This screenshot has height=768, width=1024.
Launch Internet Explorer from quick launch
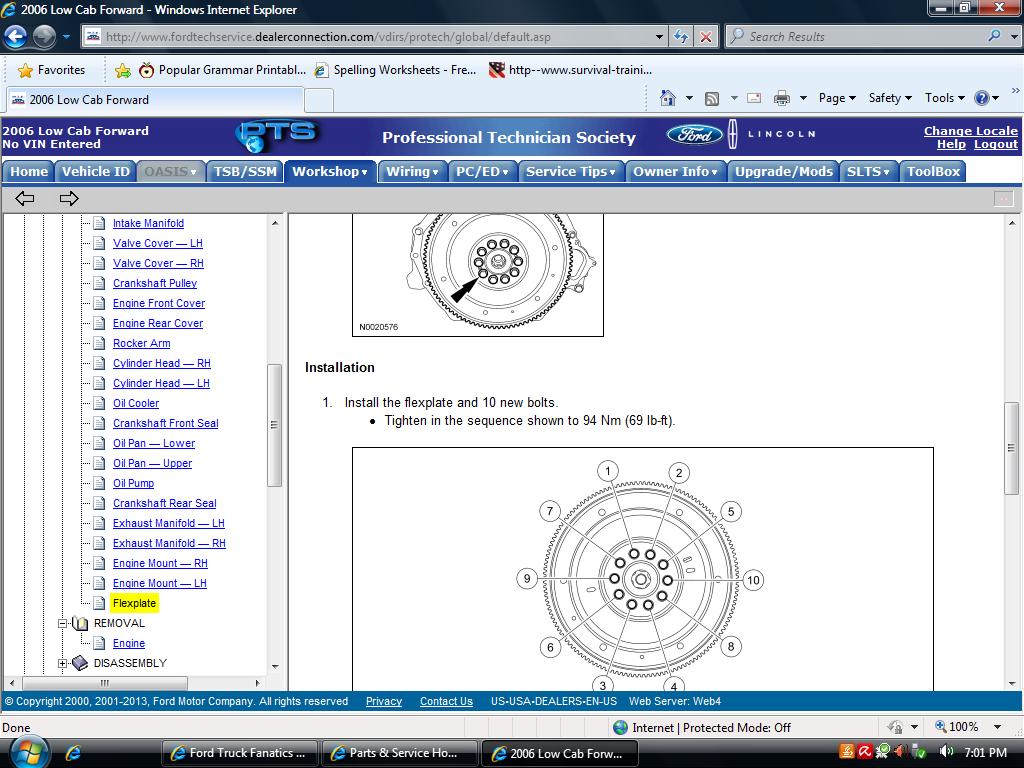click(72, 753)
